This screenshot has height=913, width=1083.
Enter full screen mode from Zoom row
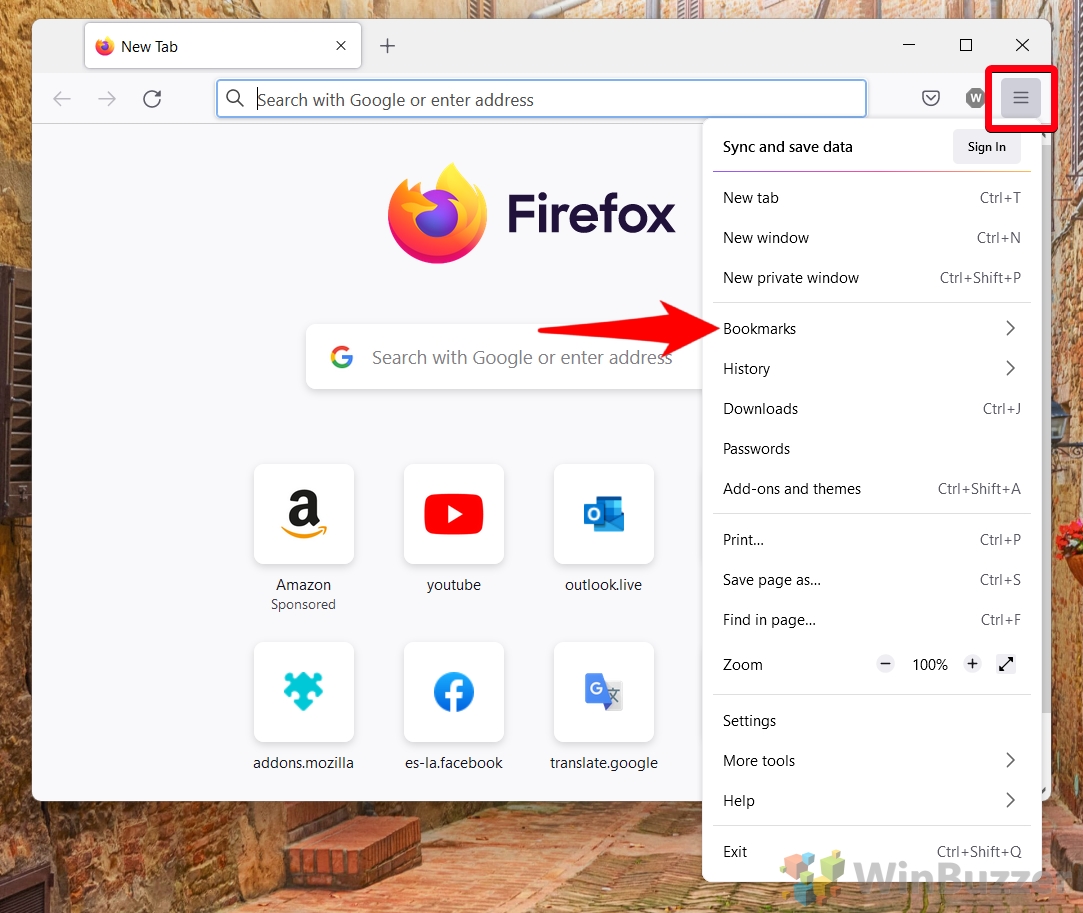coord(1006,664)
